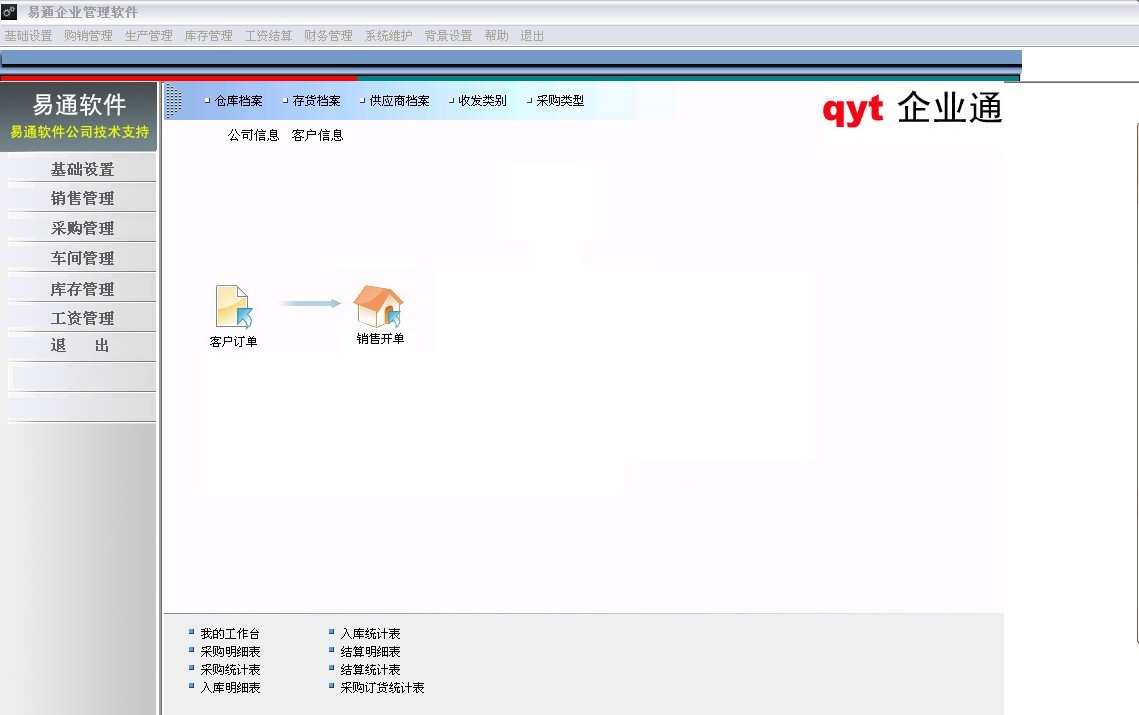This screenshot has width=1139, height=715.
Task: Open 结算明细表 report link
Action: point(370,652)
